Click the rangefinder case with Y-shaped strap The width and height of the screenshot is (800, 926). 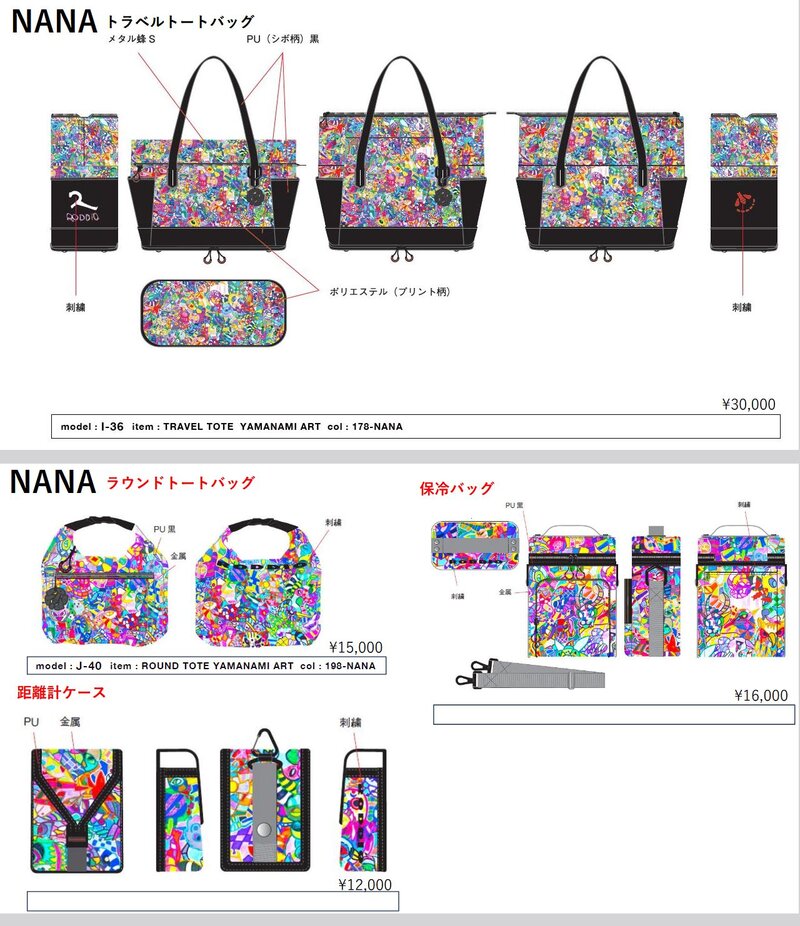pyautogui.click(x=77, y=811)
